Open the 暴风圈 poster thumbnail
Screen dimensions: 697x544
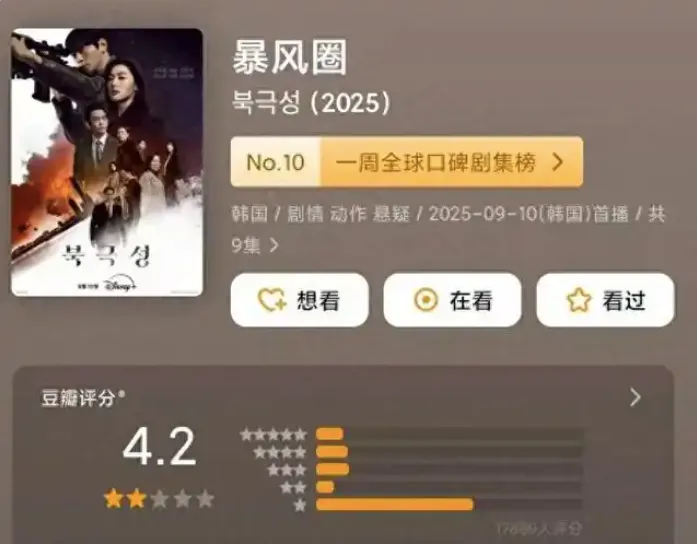tap(107, 162)
